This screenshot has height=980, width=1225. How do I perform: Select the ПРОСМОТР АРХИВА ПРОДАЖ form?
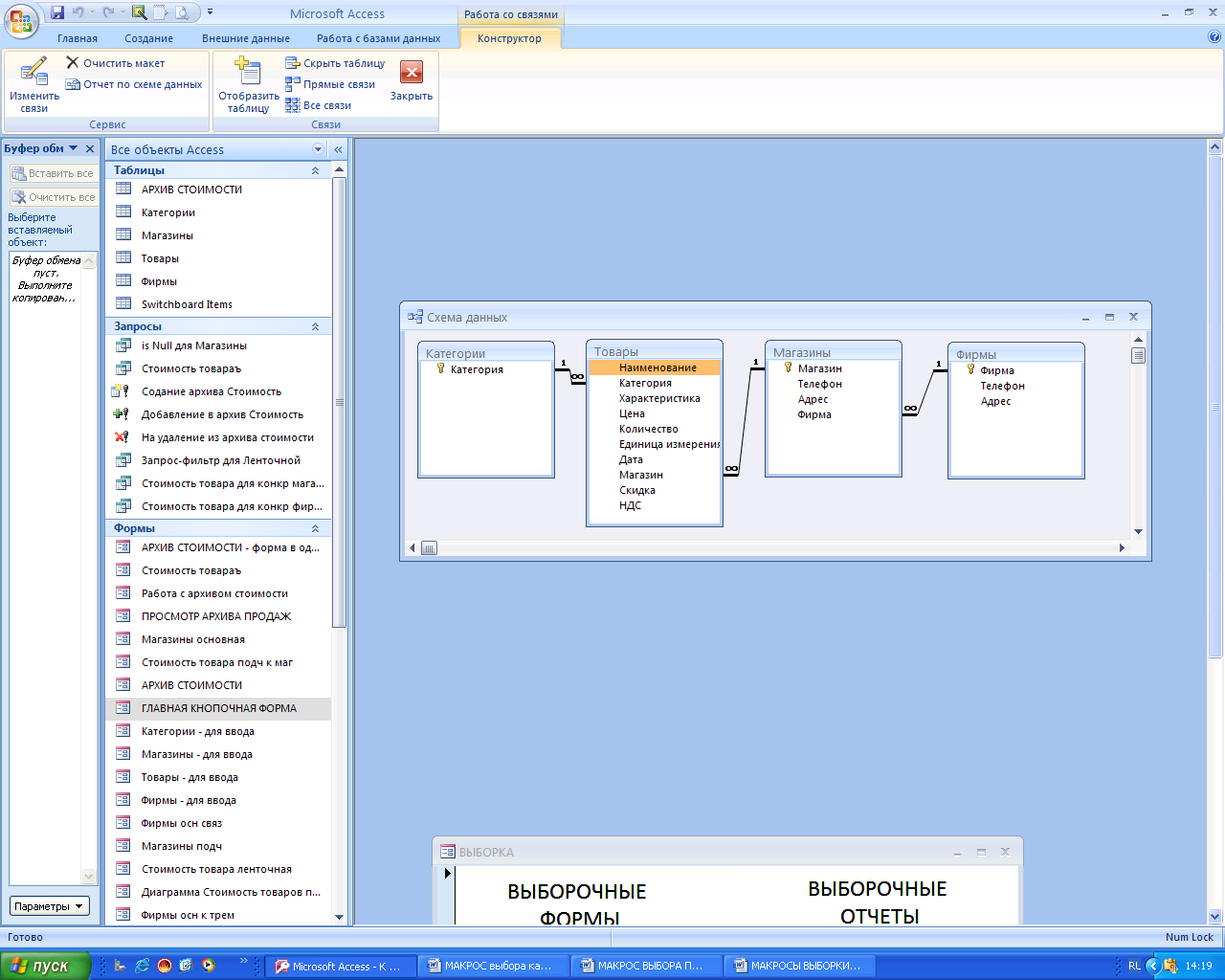[218, 616]
